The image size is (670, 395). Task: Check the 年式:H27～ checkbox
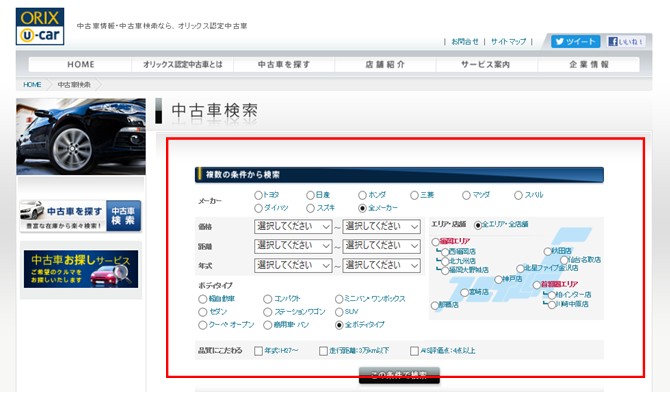click(258, 351)
